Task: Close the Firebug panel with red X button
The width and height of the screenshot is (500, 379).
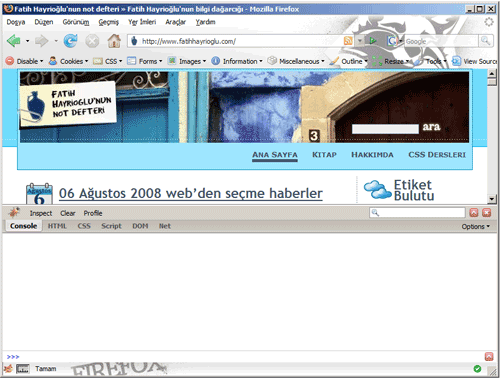Action: coord(487,213)
